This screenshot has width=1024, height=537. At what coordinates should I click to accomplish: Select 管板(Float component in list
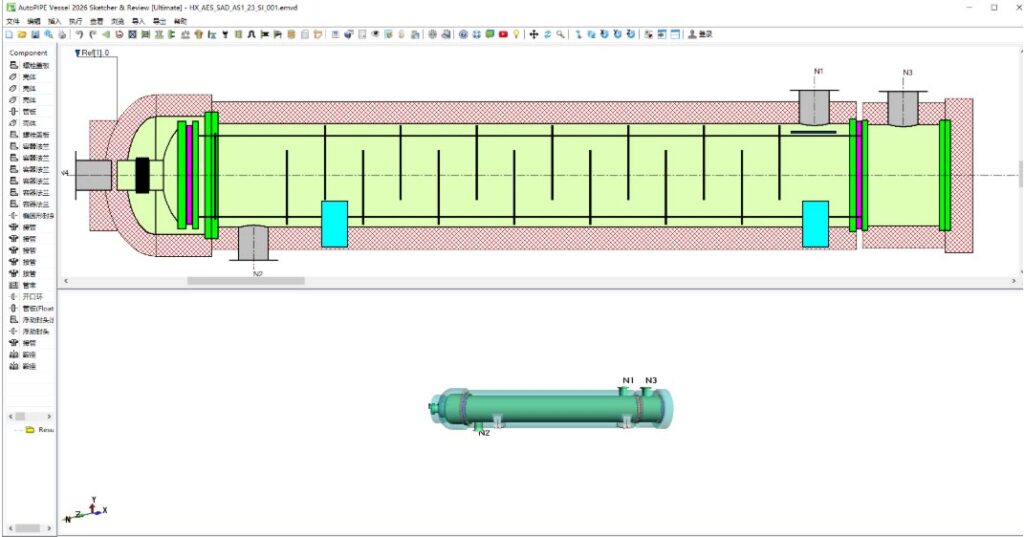31,308
